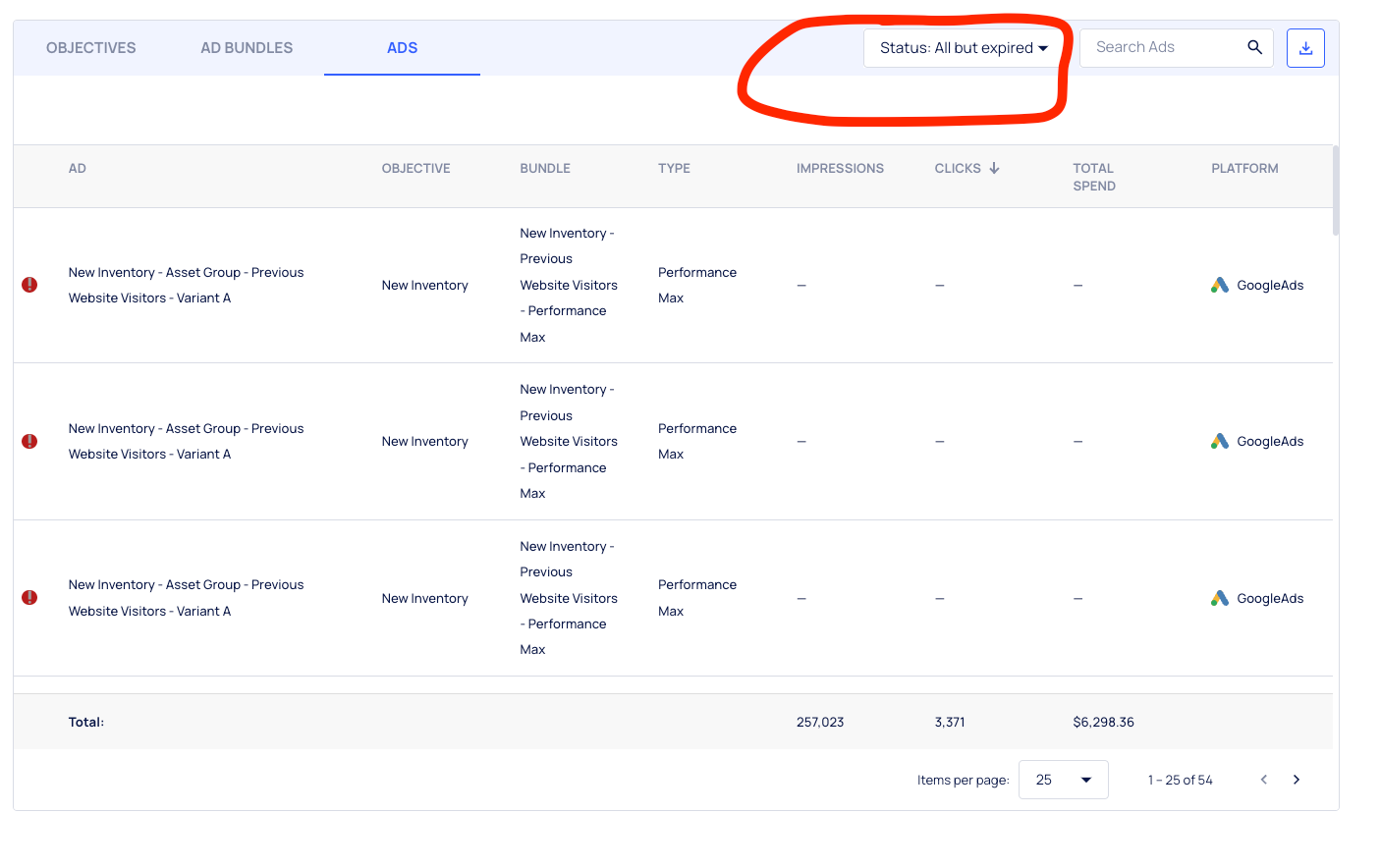Screen dimensions: 1380x868
Task: Click the search magnifier icon
Action: pyautogui.click(x=1254, y=47)
